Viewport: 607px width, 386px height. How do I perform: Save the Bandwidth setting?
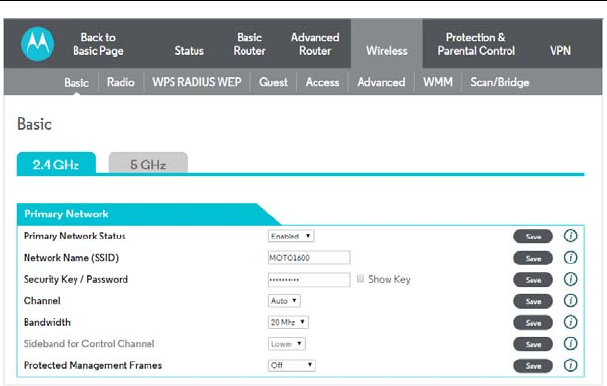pyautogui.click(x=533, y=323)
